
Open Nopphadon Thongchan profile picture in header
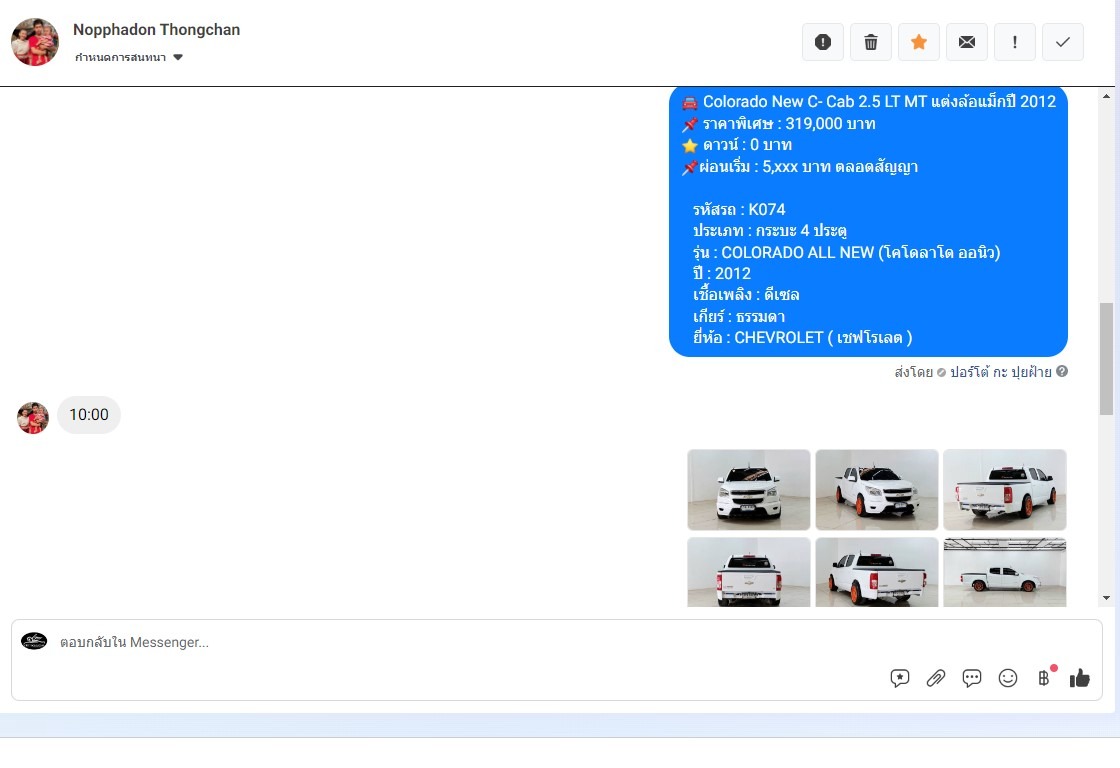pos(35,42)
